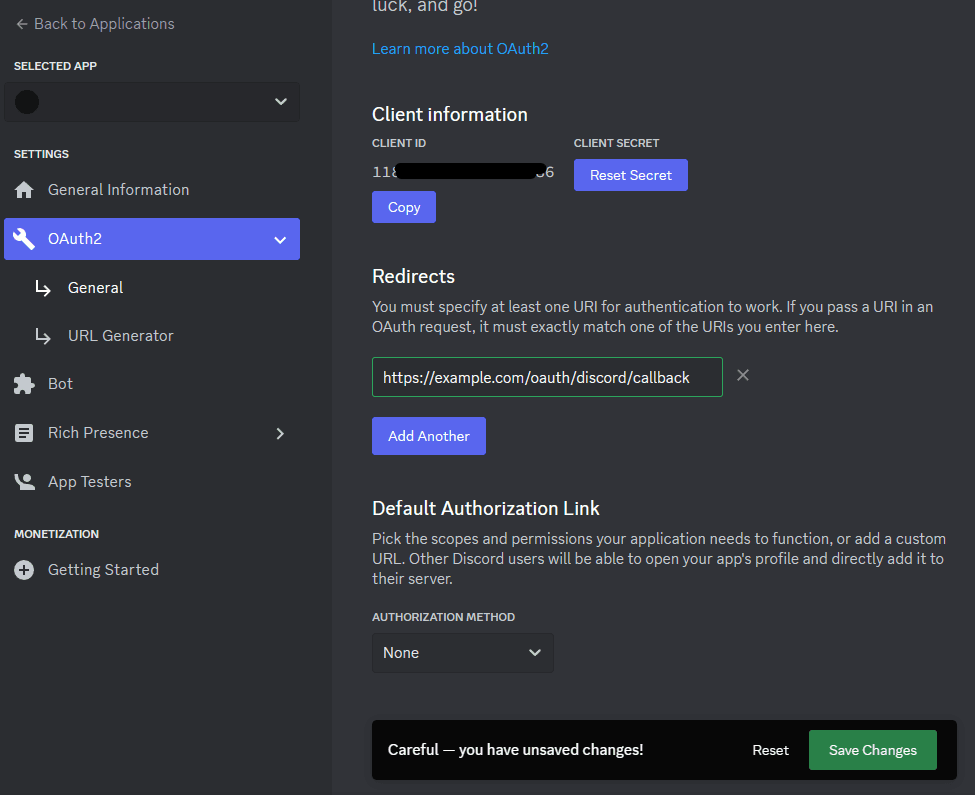Remove the redirect URI with the X

[742, 375]
